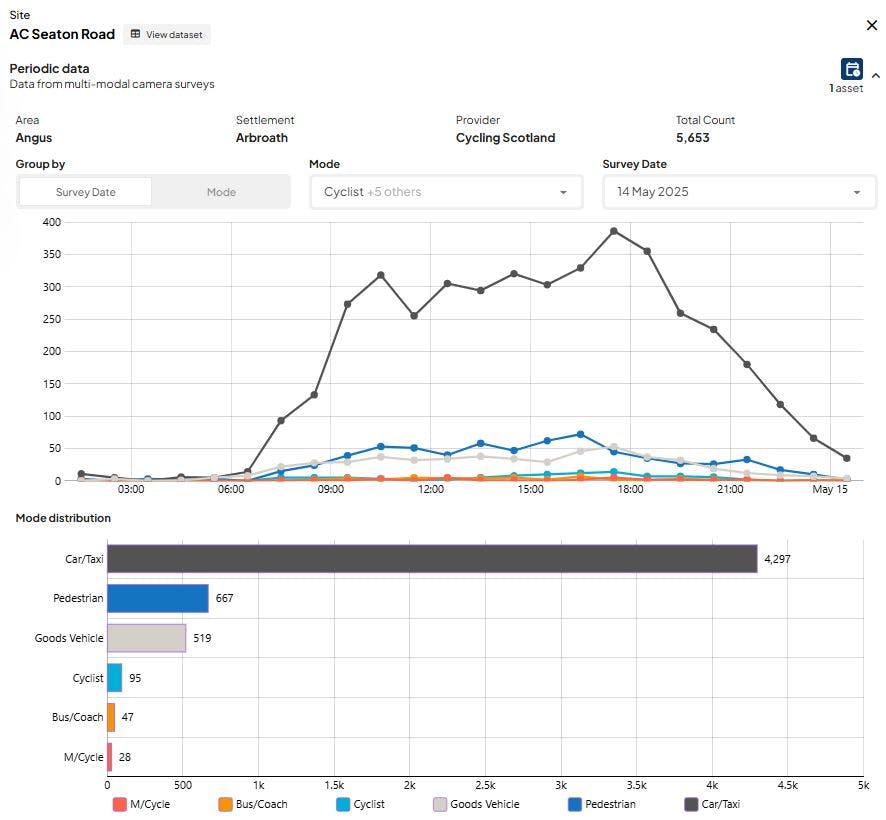The image size is (886, 820).
Task: Click the Goods Vehicle bar in Mode distribution
Action: point(146,638)
